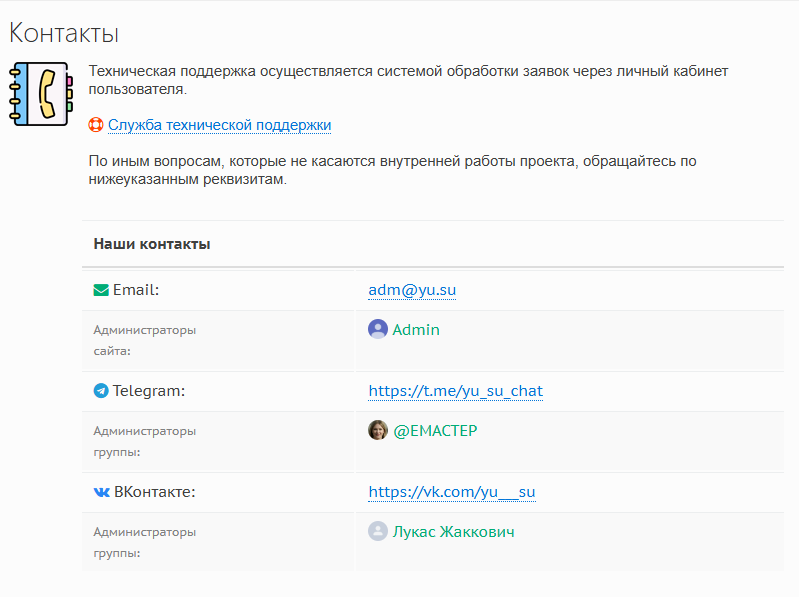The height and width of the screenshot is (597, 799).
Task: Click the Лукас Жаккович avatar icon
Action: click(378, 532)
